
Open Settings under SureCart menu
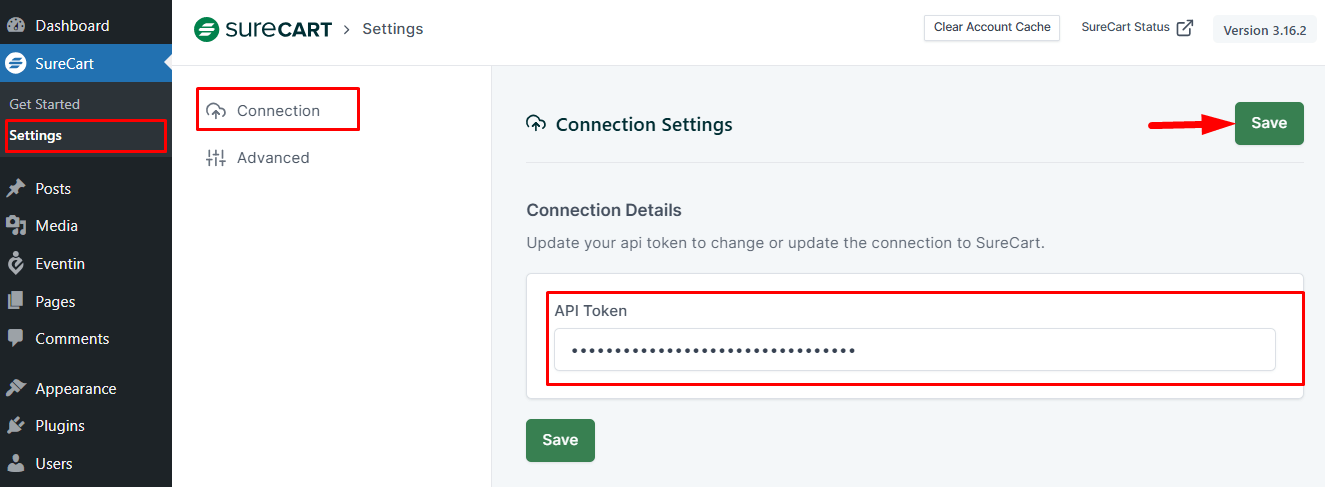click(36, 136)
